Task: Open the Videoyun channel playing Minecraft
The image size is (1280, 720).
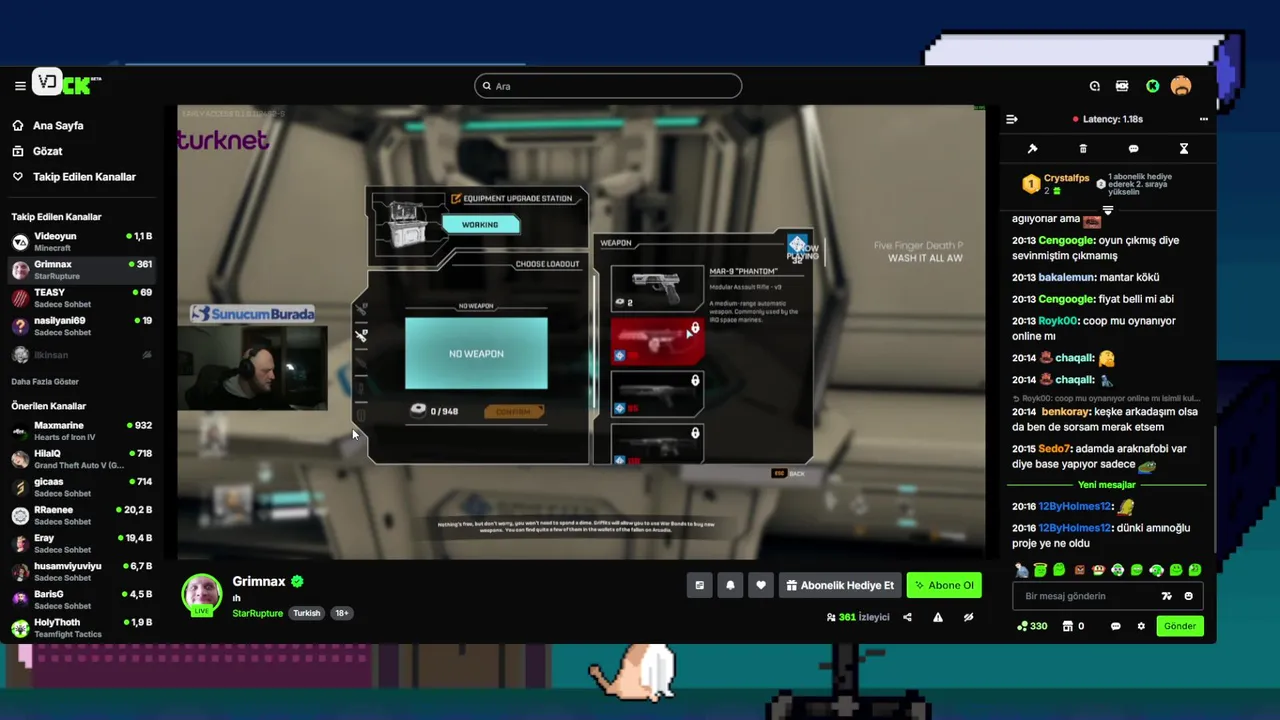Action: coord(82,241)
